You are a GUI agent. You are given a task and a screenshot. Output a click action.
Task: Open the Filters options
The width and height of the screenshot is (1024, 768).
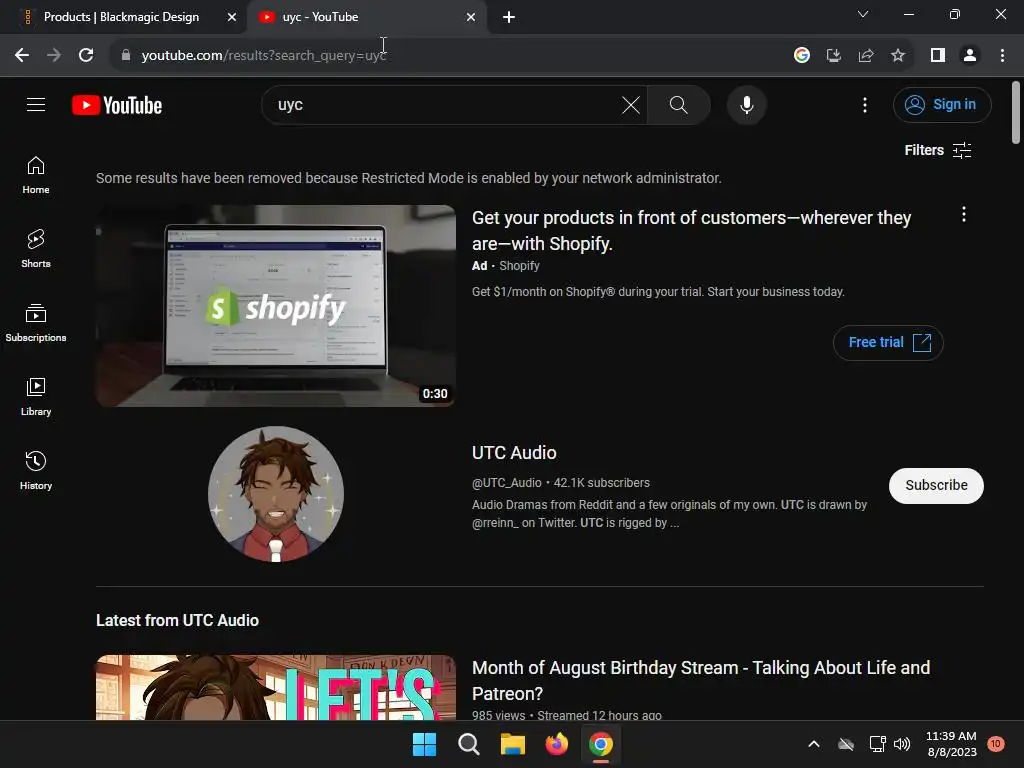pyautogui.click(x=938, y=150)
